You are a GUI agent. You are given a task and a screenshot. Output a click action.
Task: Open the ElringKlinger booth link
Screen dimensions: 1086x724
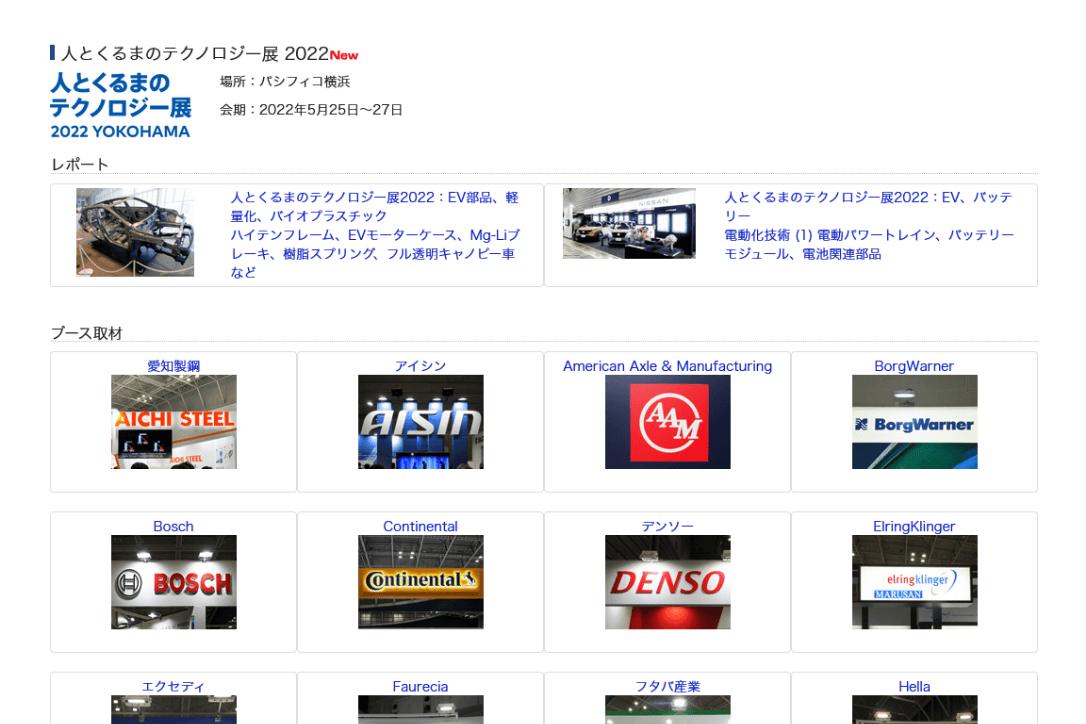(914, 527)
